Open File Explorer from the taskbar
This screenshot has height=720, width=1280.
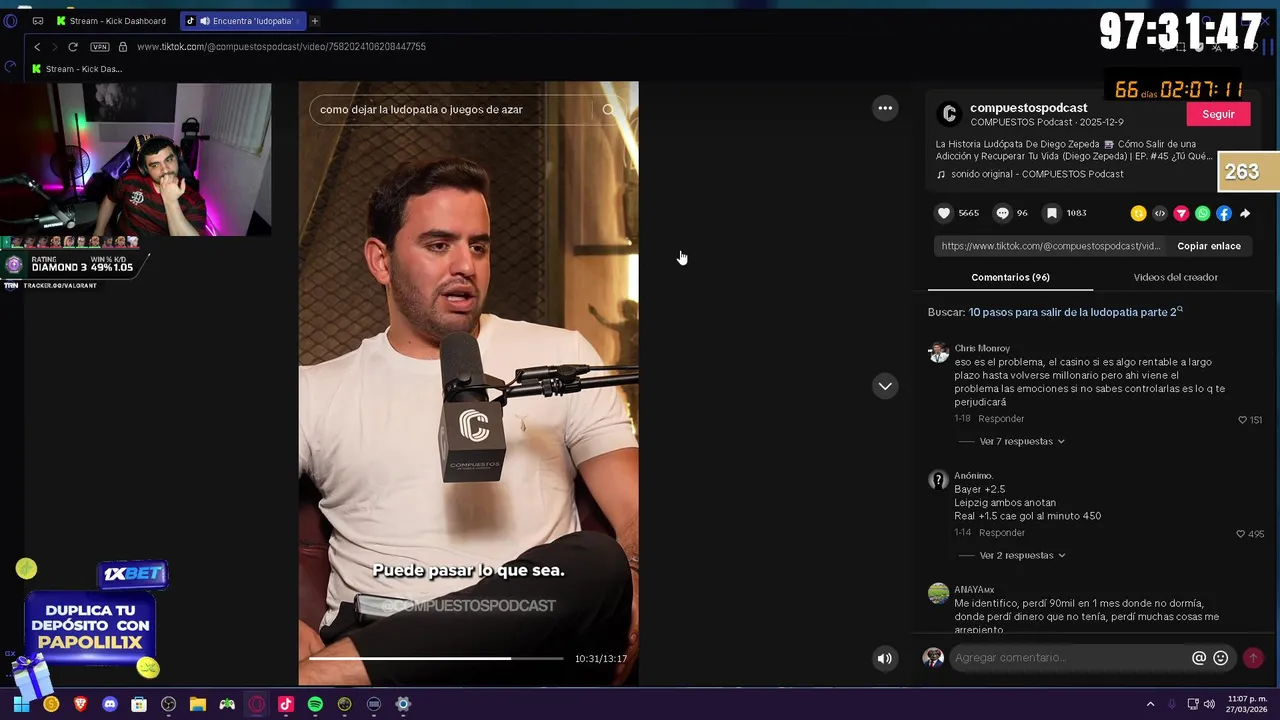click(198, 704)
